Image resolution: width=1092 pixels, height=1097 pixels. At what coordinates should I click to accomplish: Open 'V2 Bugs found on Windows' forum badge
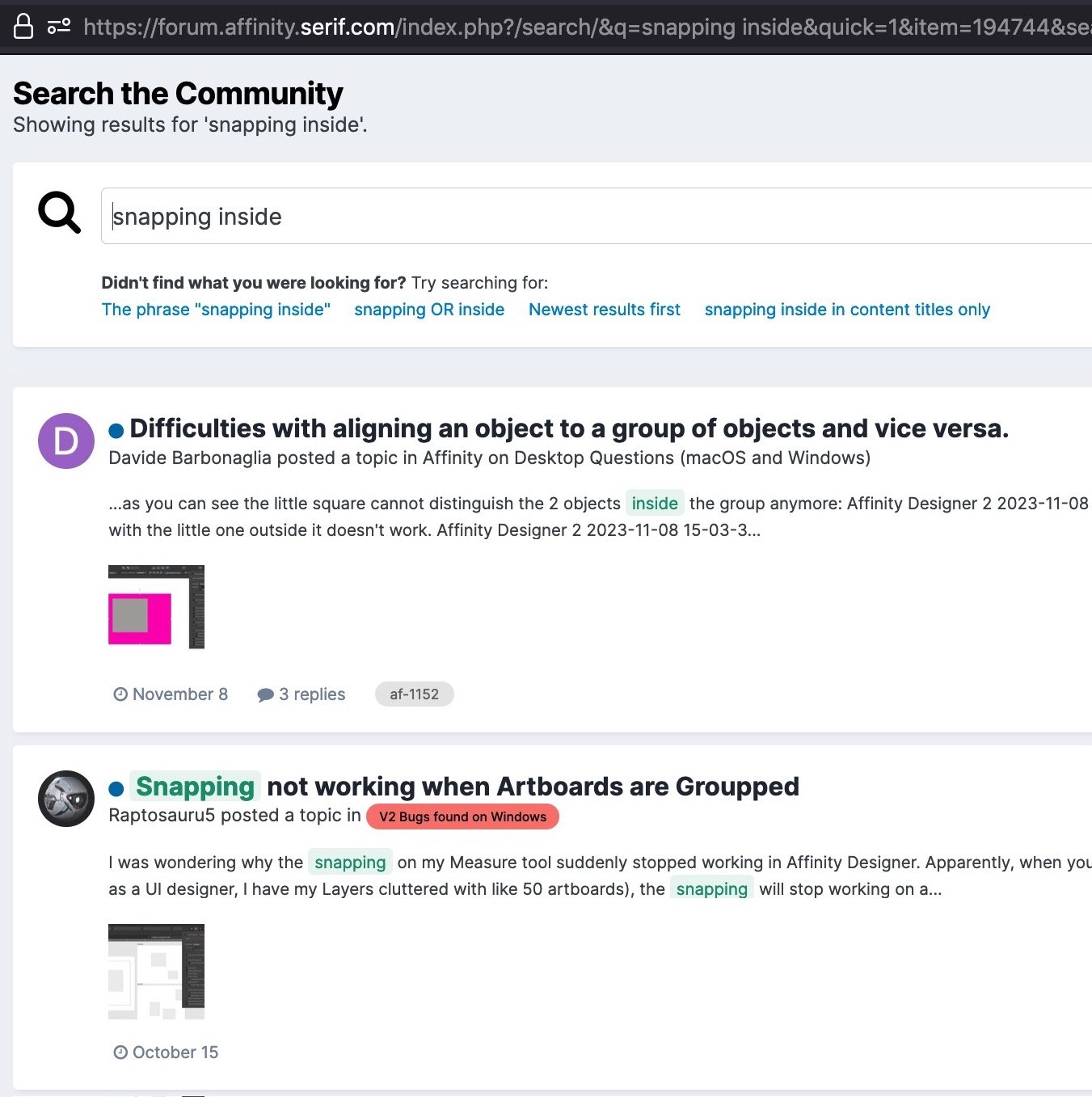click(x=463, y=816)
